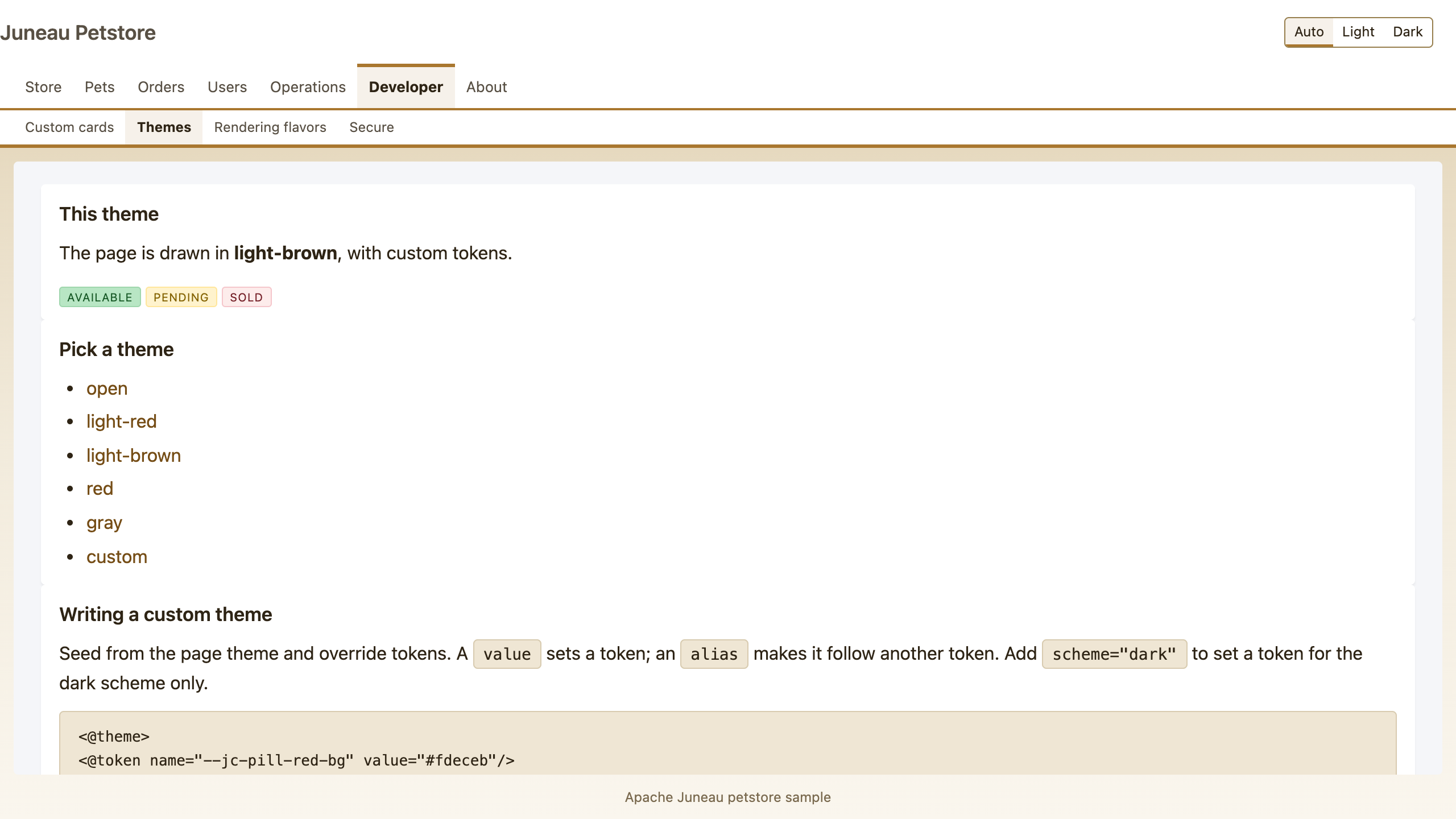Open the About tab
Screen dimensions: 1456x819
tap(487, 87)
